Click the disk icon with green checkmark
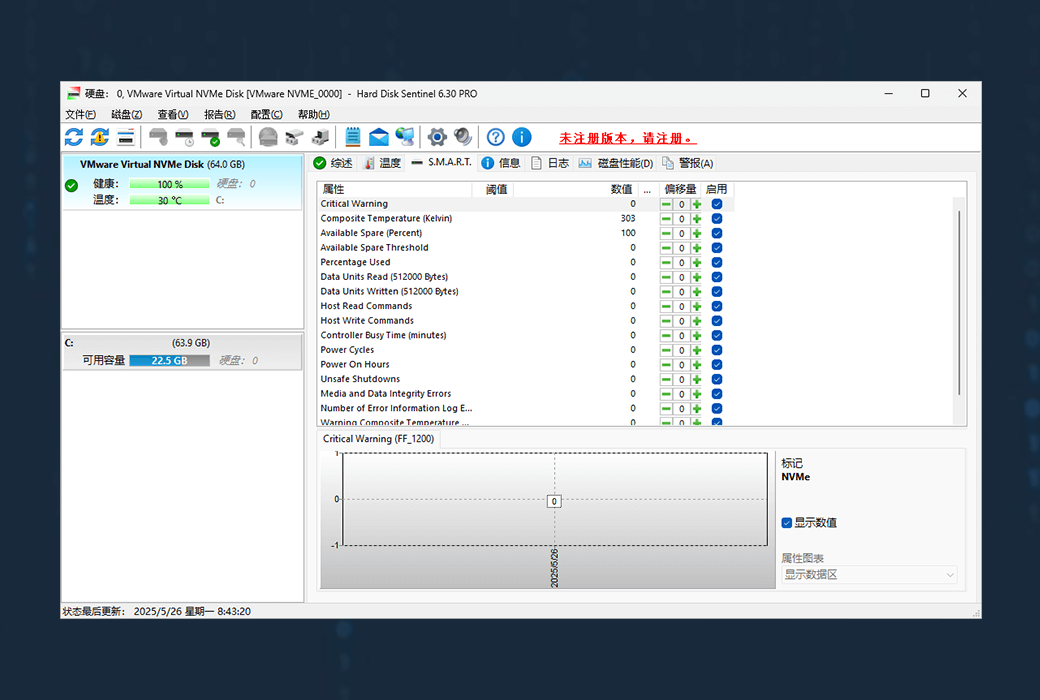Screen dimensions: 1040x700 210,137
